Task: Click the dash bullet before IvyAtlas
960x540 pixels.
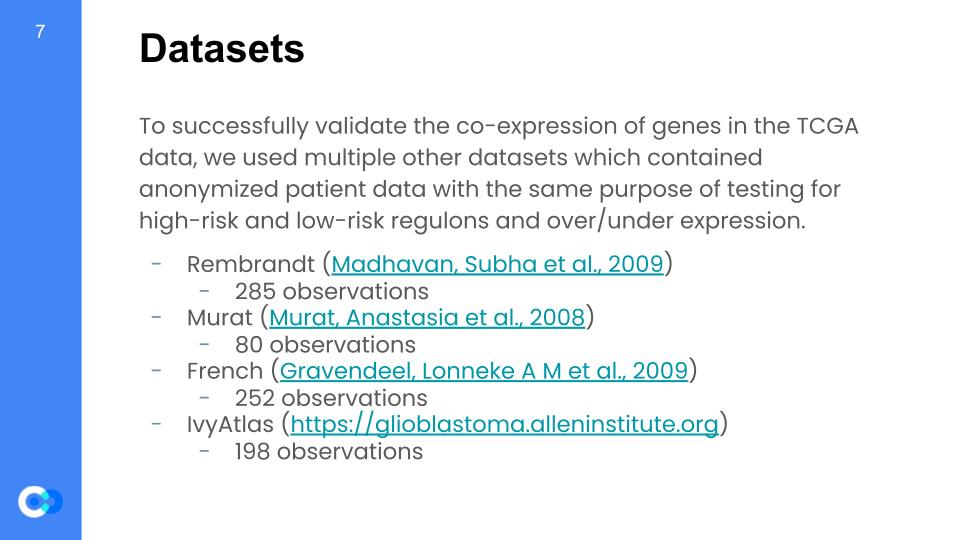Action: (157, 424)
